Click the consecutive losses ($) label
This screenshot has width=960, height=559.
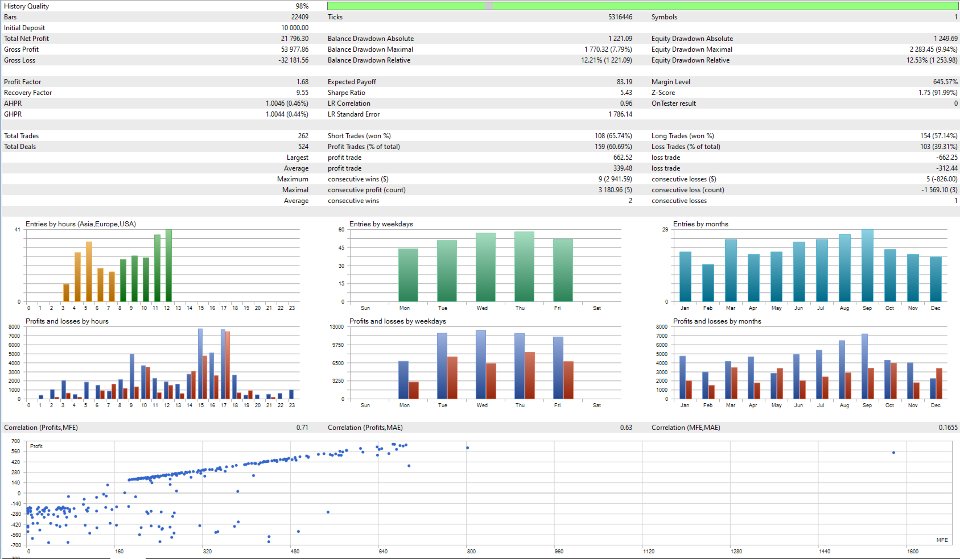(x=684, y=179)
